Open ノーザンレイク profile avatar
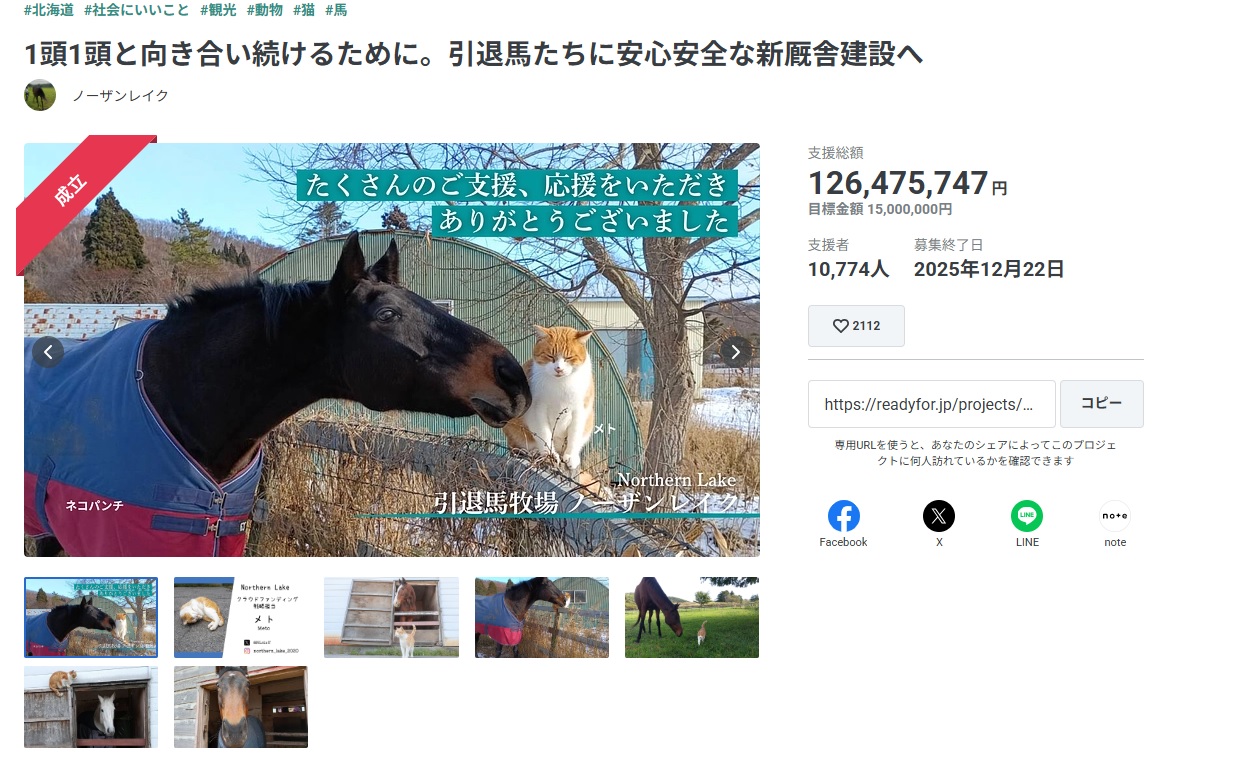The height and width of the screenshot is (758, 1249). tap(40, 95)
